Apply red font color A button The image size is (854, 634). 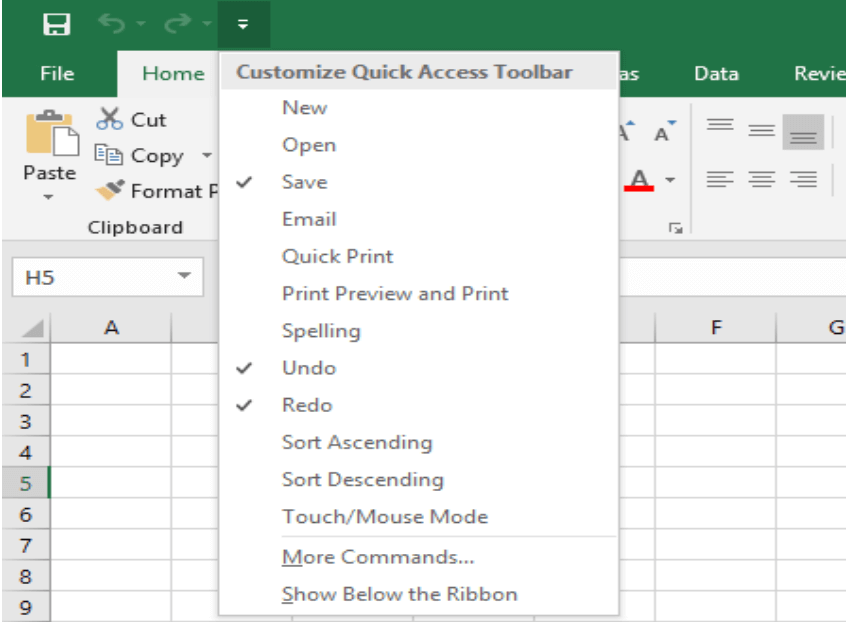(x=639, y=180)
